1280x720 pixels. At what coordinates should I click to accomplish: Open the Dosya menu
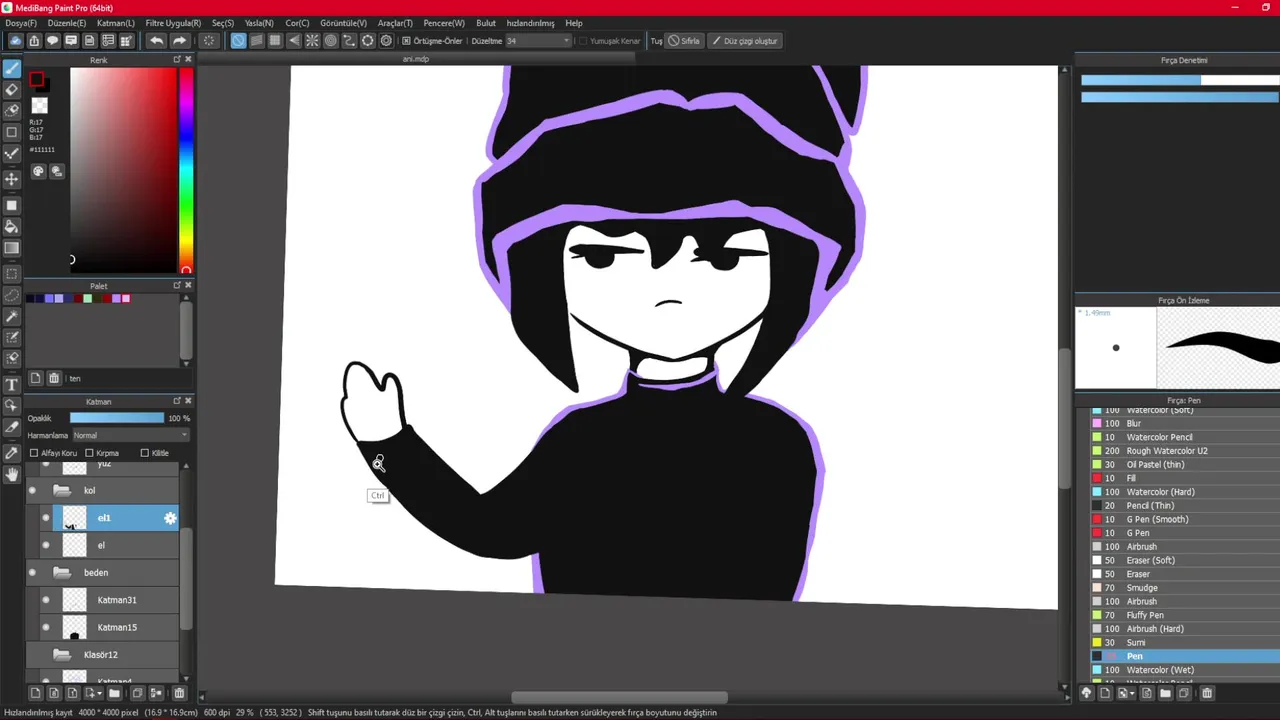tap(21, 23)
